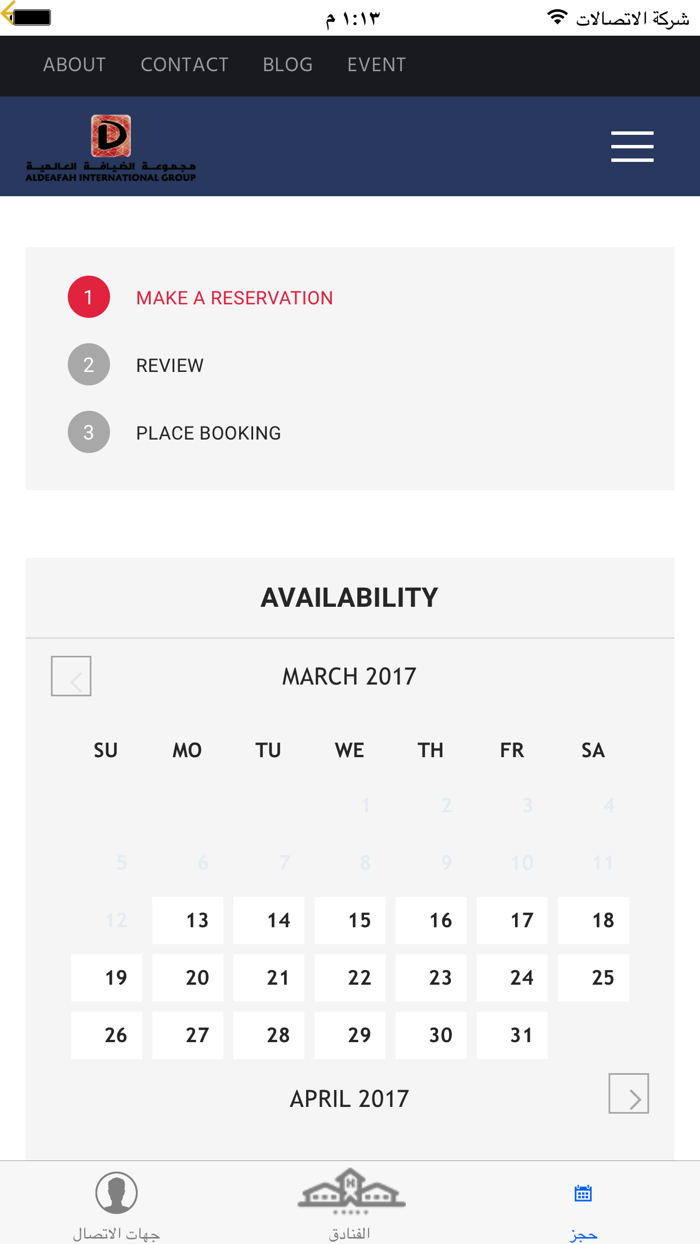Tap the back arrow in status bar
The height and width of the screenshot is (1244, 700).
(9, 17)
